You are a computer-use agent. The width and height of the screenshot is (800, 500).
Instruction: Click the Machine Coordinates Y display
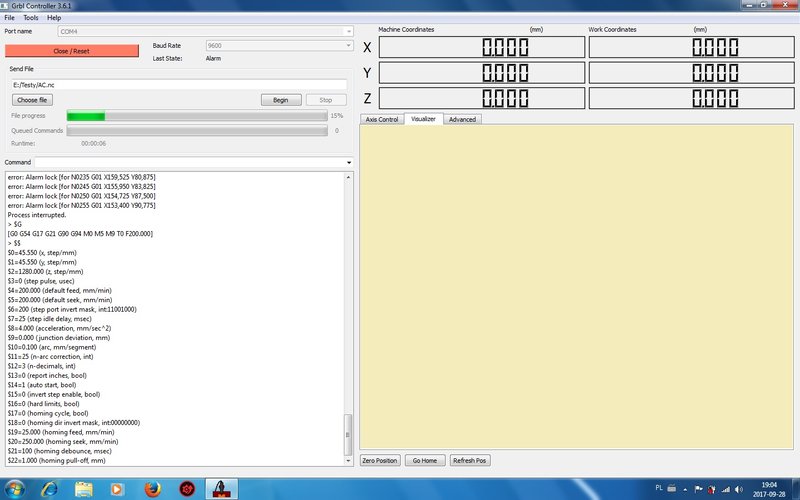click(x=482, y=73)
